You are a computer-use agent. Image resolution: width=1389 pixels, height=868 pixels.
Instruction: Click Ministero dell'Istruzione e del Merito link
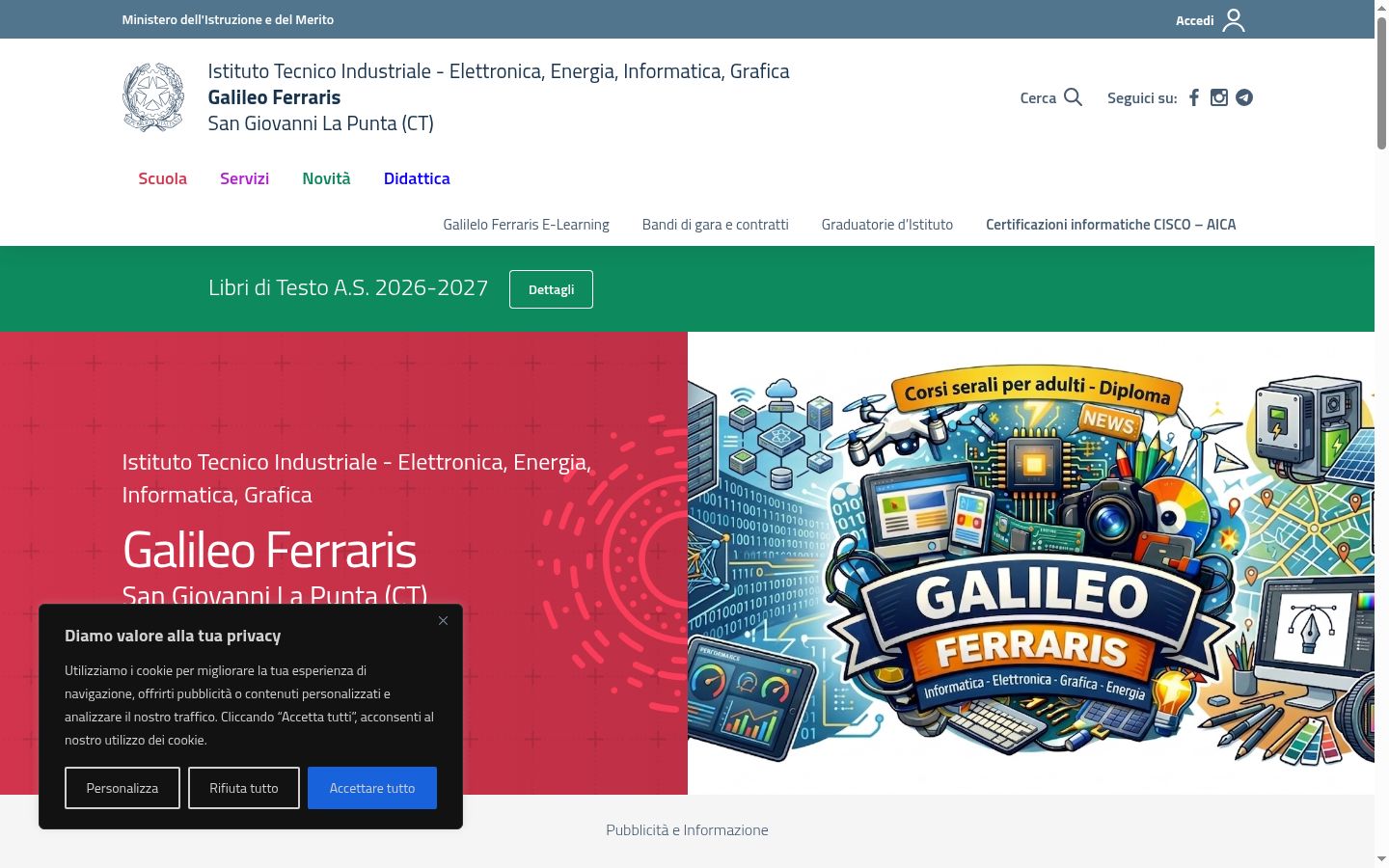(x=228, y=19)
